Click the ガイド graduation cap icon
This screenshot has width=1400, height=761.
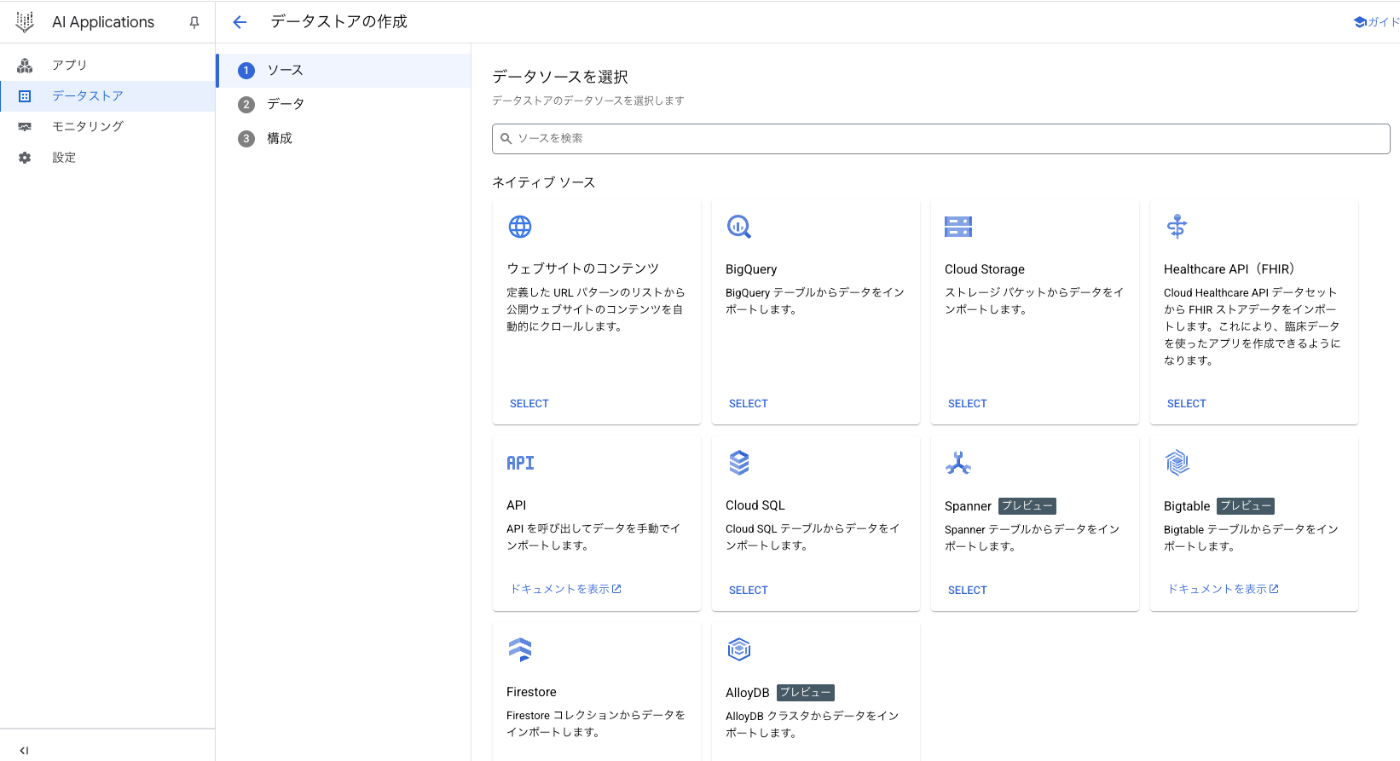tap(1360, 22)
